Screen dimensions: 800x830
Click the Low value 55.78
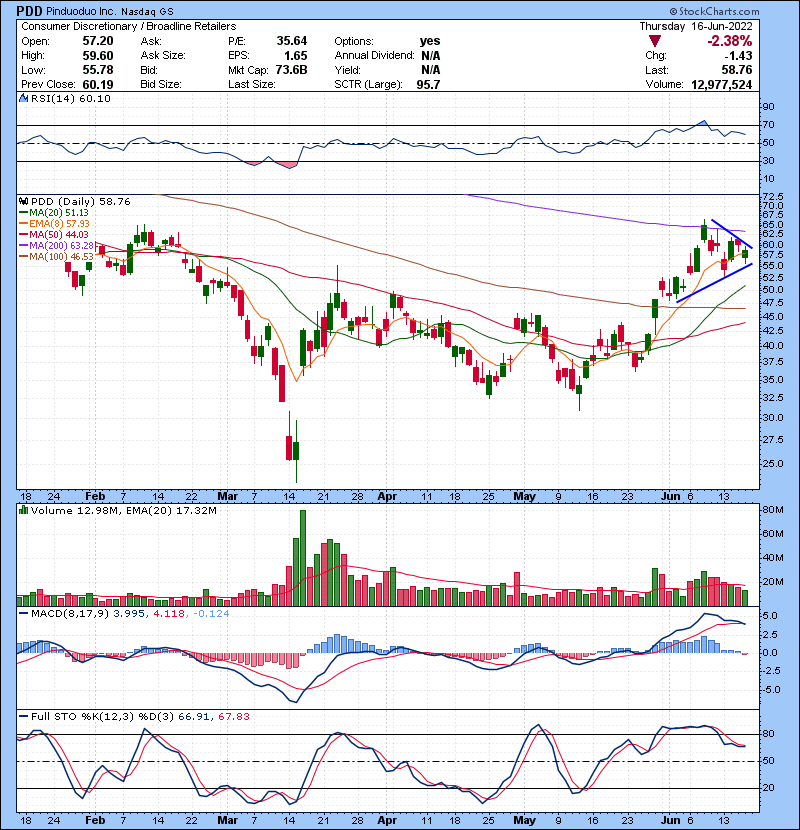(x=98, y=70)
